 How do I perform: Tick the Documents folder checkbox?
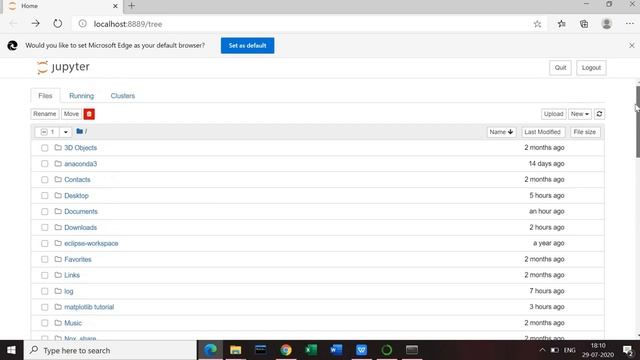(44, 211)
